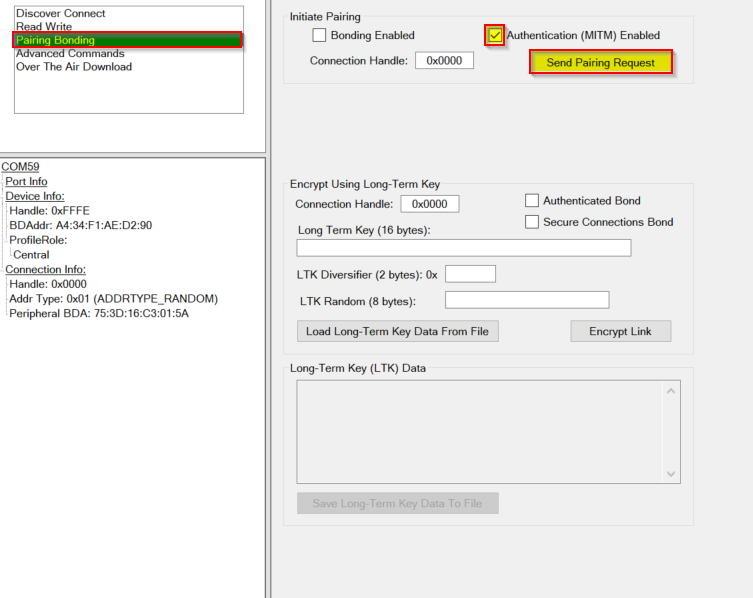This screenshot has width=753, height=598.
Task: Enable the Bonding Enabled checkbox
Action: tap(320, 36)
